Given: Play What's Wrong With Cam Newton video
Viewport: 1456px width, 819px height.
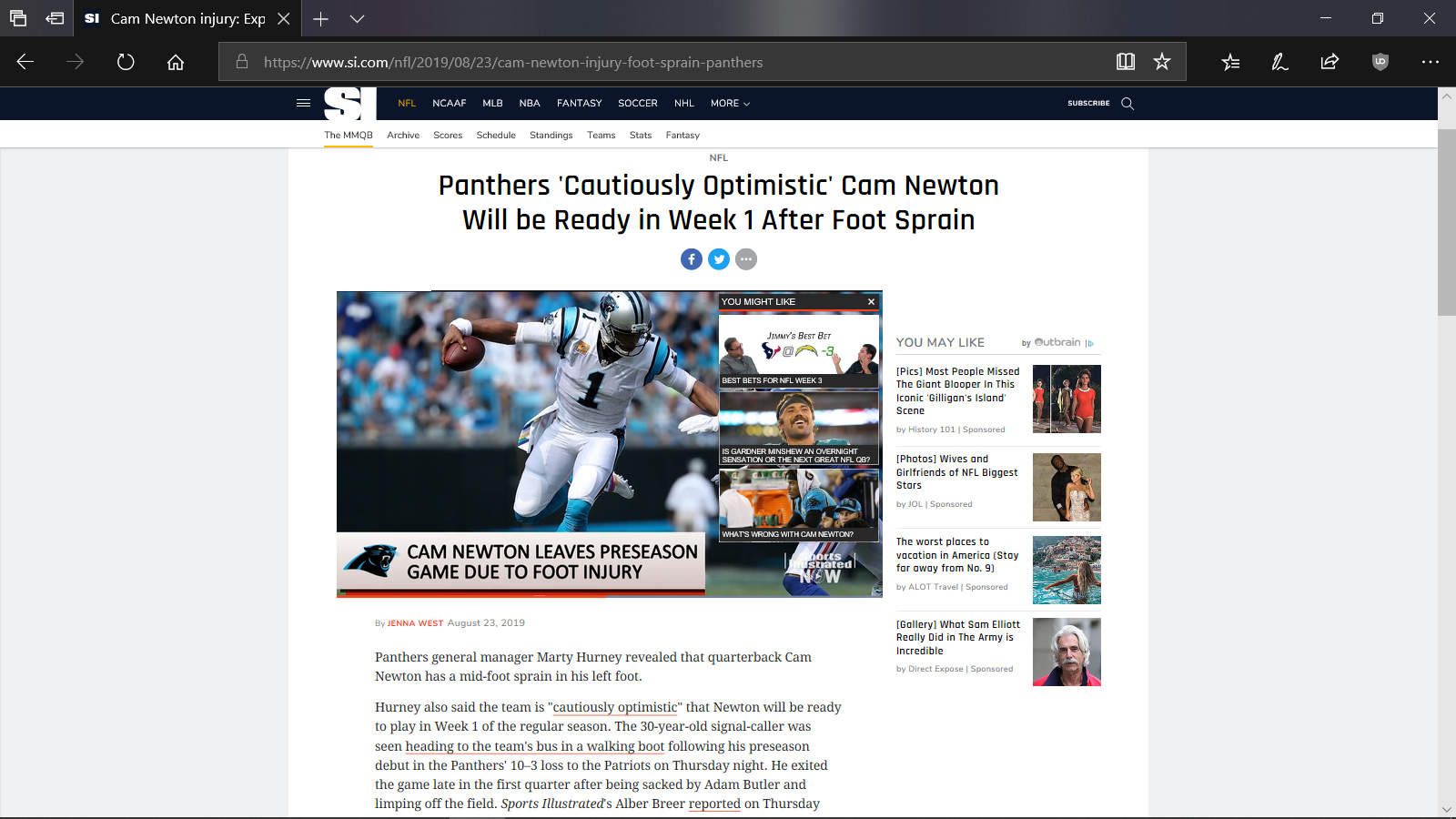Looking at the screenshot, I should pyautogui.click(x=799, y=504).
